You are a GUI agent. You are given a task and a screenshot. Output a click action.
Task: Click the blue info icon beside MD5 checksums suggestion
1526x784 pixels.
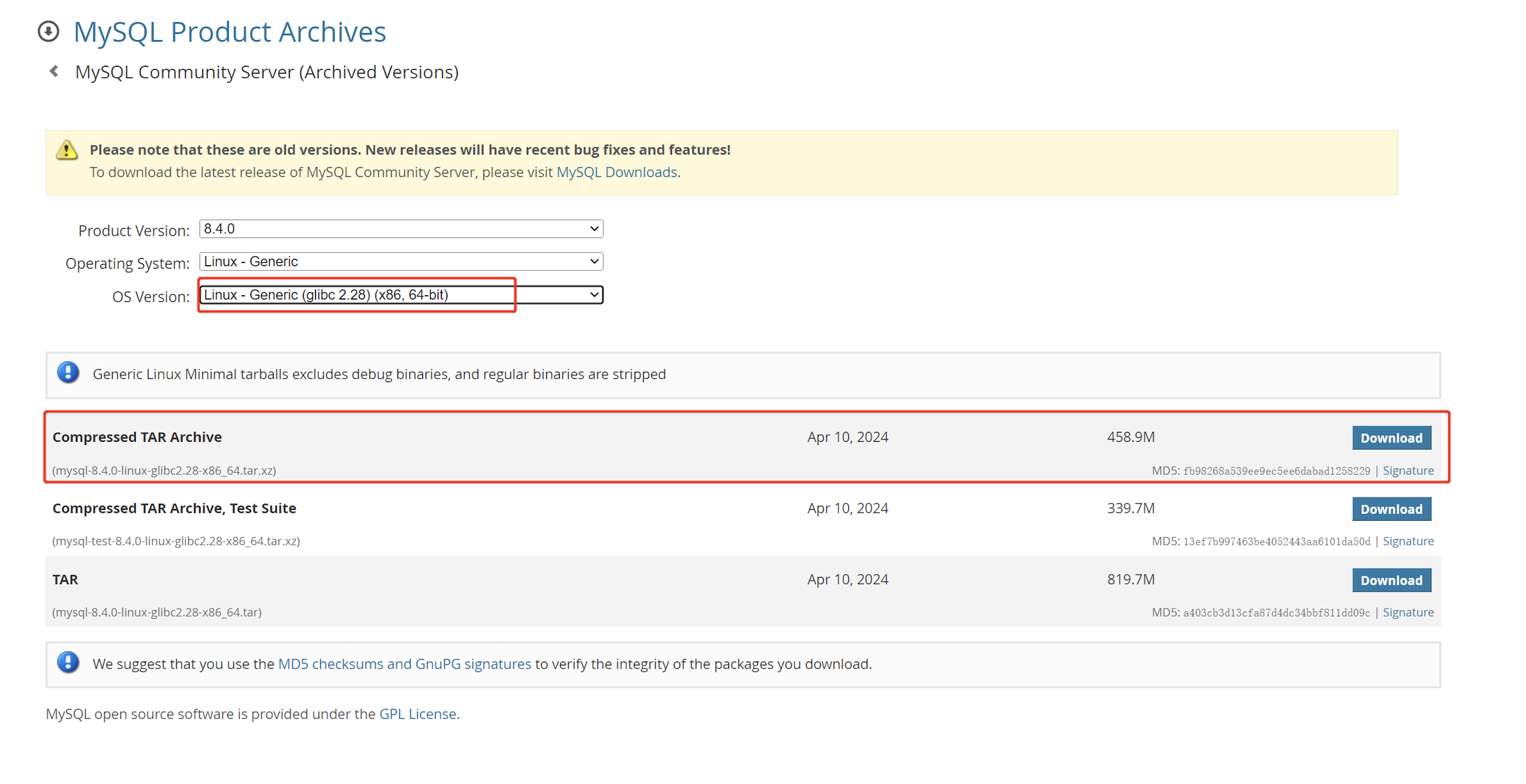68,662
